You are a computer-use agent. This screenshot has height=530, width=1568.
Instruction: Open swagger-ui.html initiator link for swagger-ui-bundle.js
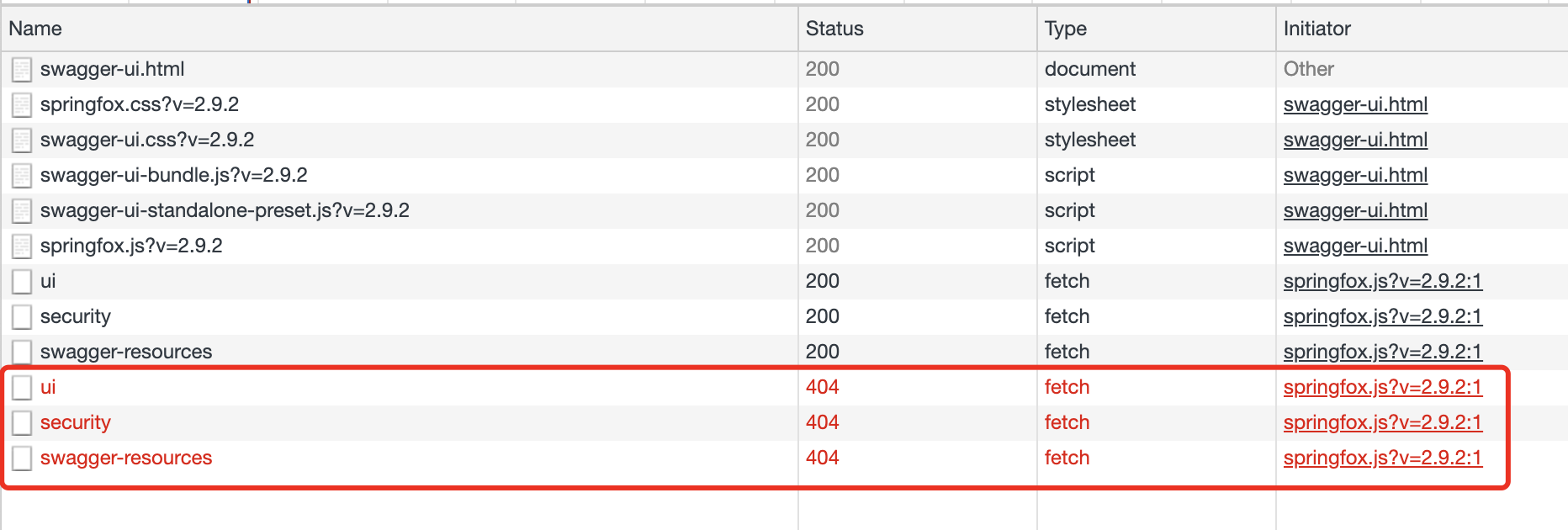point(1355,175)
